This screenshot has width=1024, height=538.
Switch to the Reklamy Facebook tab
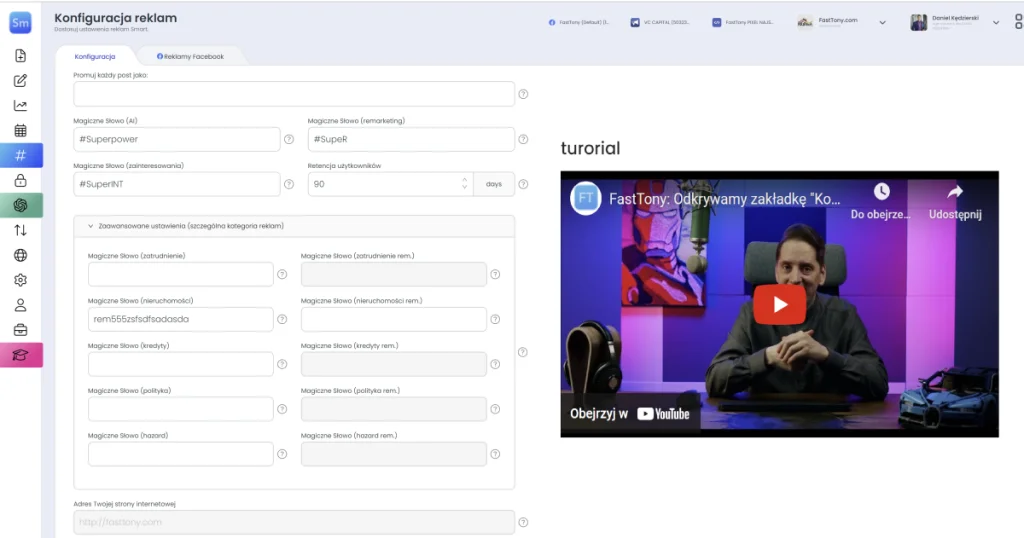(190, 57)
